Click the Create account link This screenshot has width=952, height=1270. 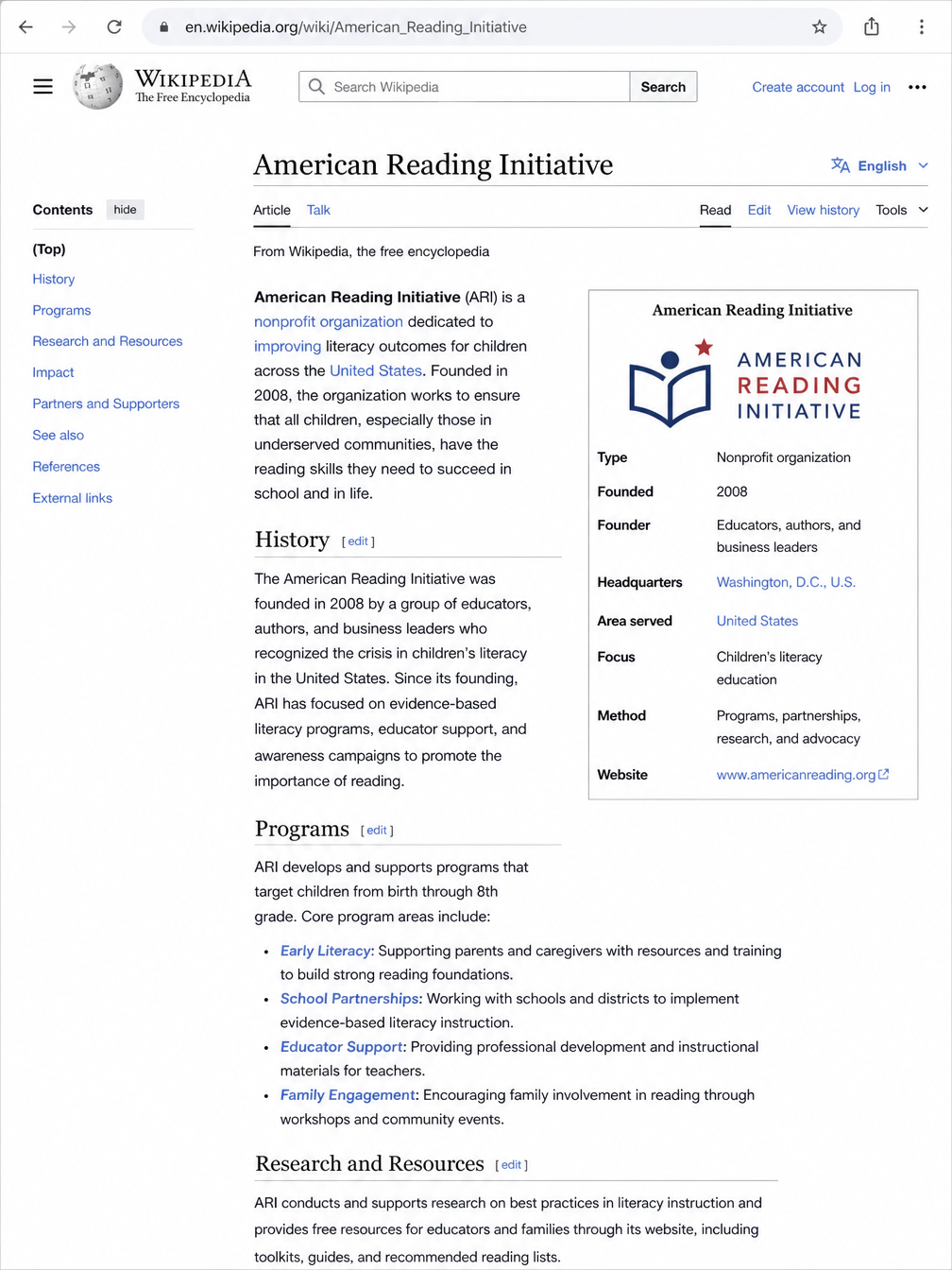(x=798, y=87)
